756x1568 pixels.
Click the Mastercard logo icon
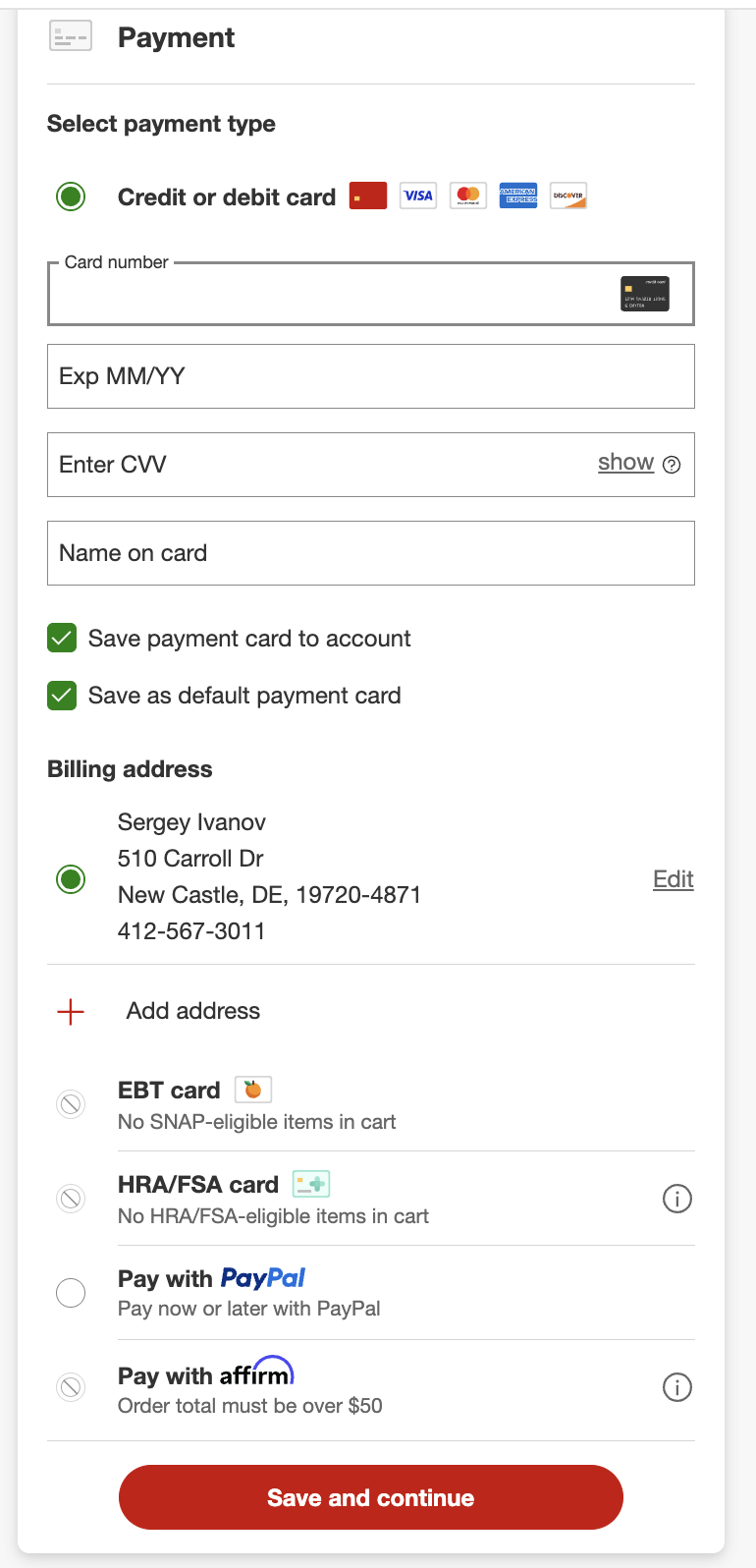468,196
